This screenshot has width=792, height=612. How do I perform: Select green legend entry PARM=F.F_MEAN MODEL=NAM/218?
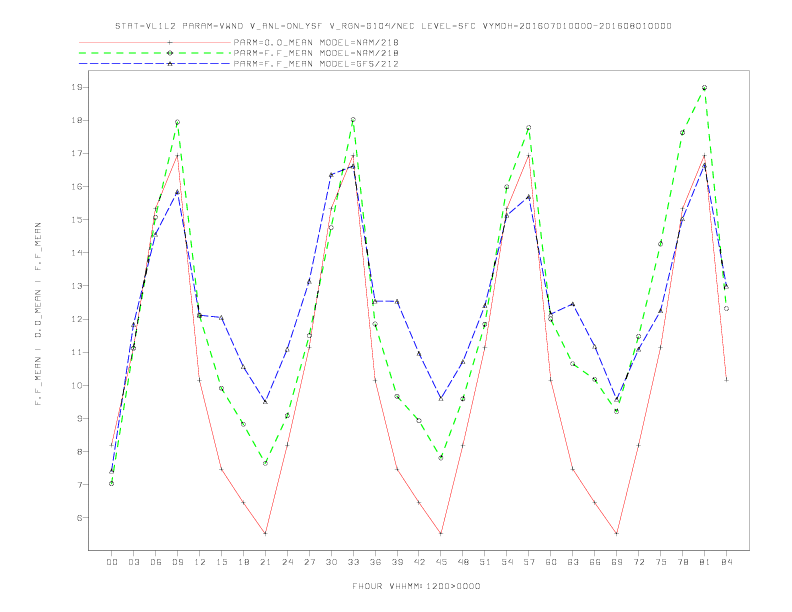(316, 53)
